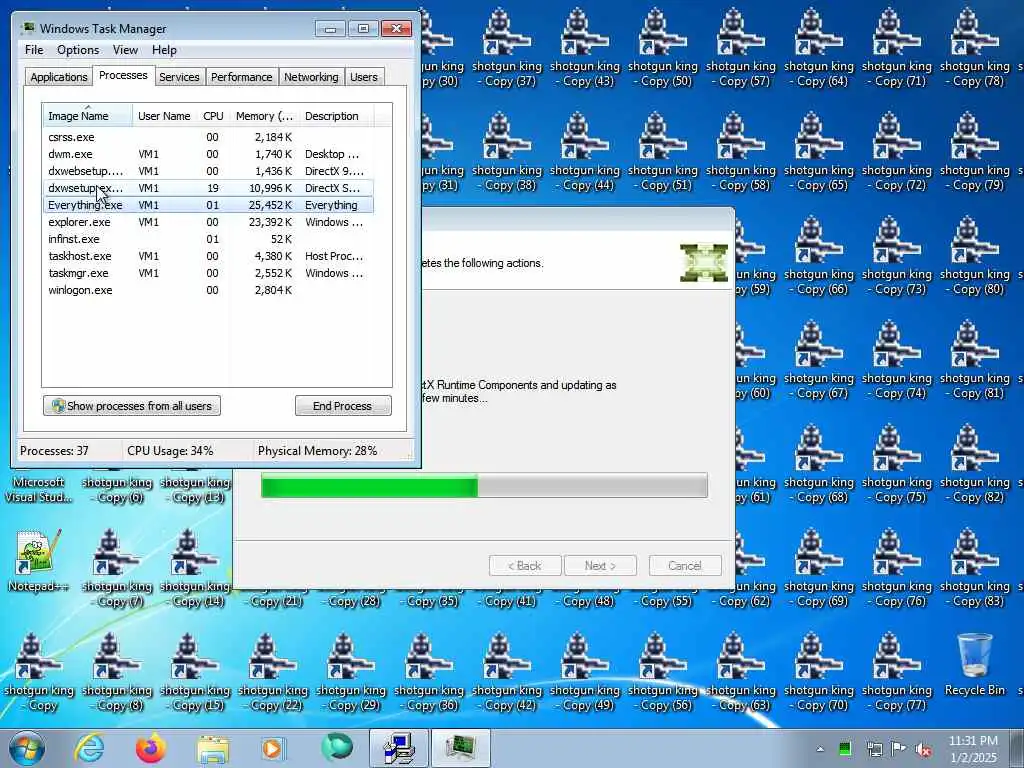Click the DirectX setup progress bar
This screenshot has height=768, width=1024.
[x=484, y=485]
